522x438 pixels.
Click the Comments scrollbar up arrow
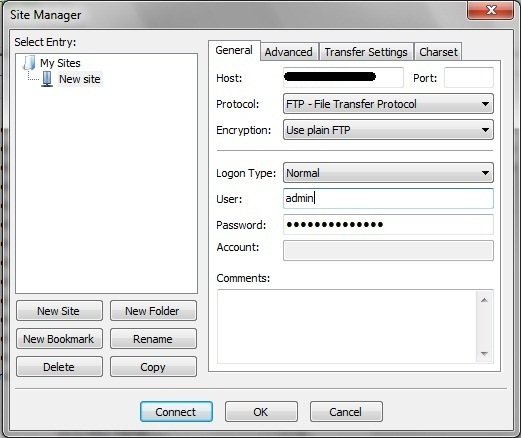click(x=484, y=300)
